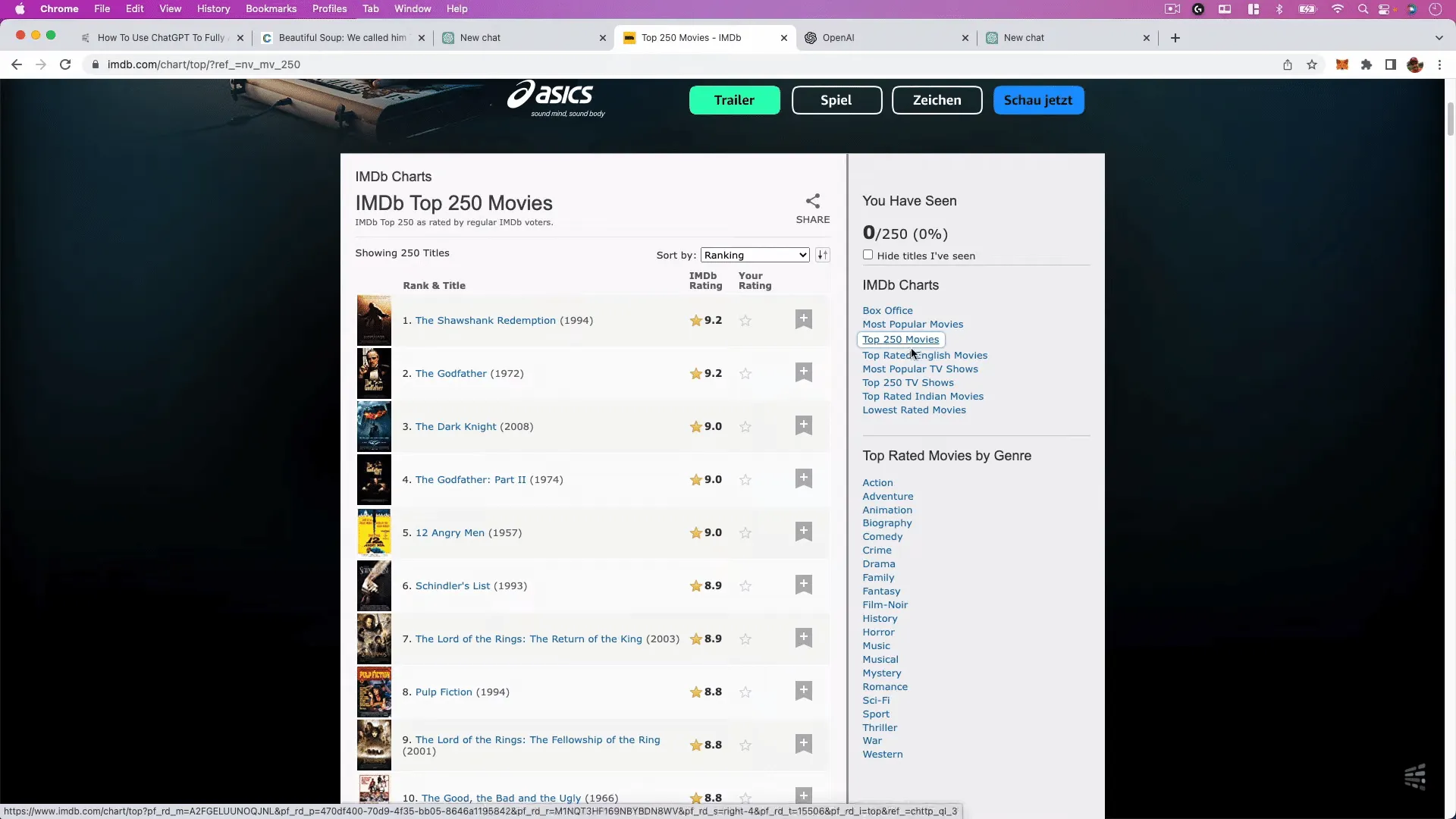Click the Zeichen button

click(937, 100)
